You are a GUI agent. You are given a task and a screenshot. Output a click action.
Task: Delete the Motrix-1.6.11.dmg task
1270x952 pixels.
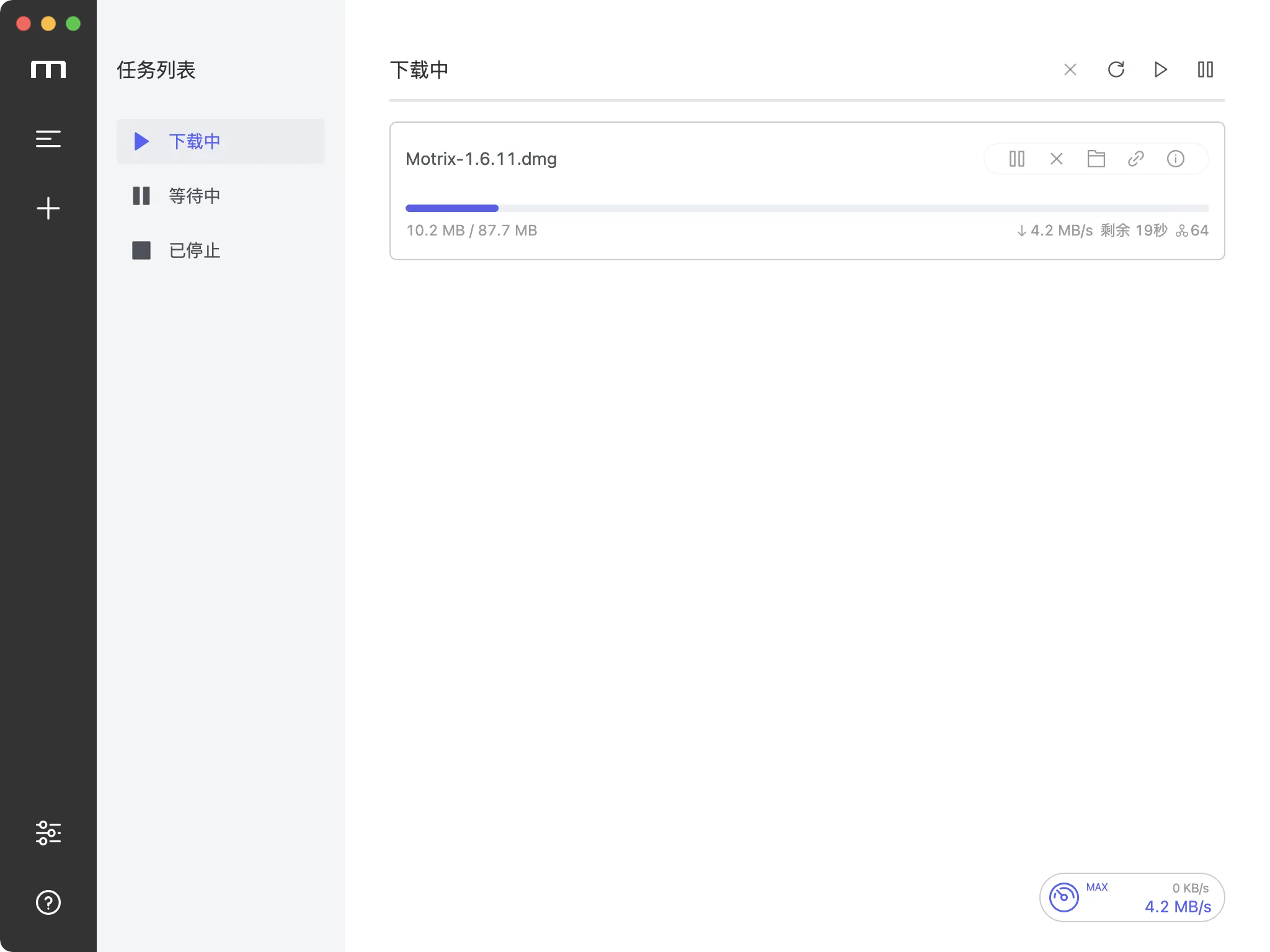[1056, 159]
